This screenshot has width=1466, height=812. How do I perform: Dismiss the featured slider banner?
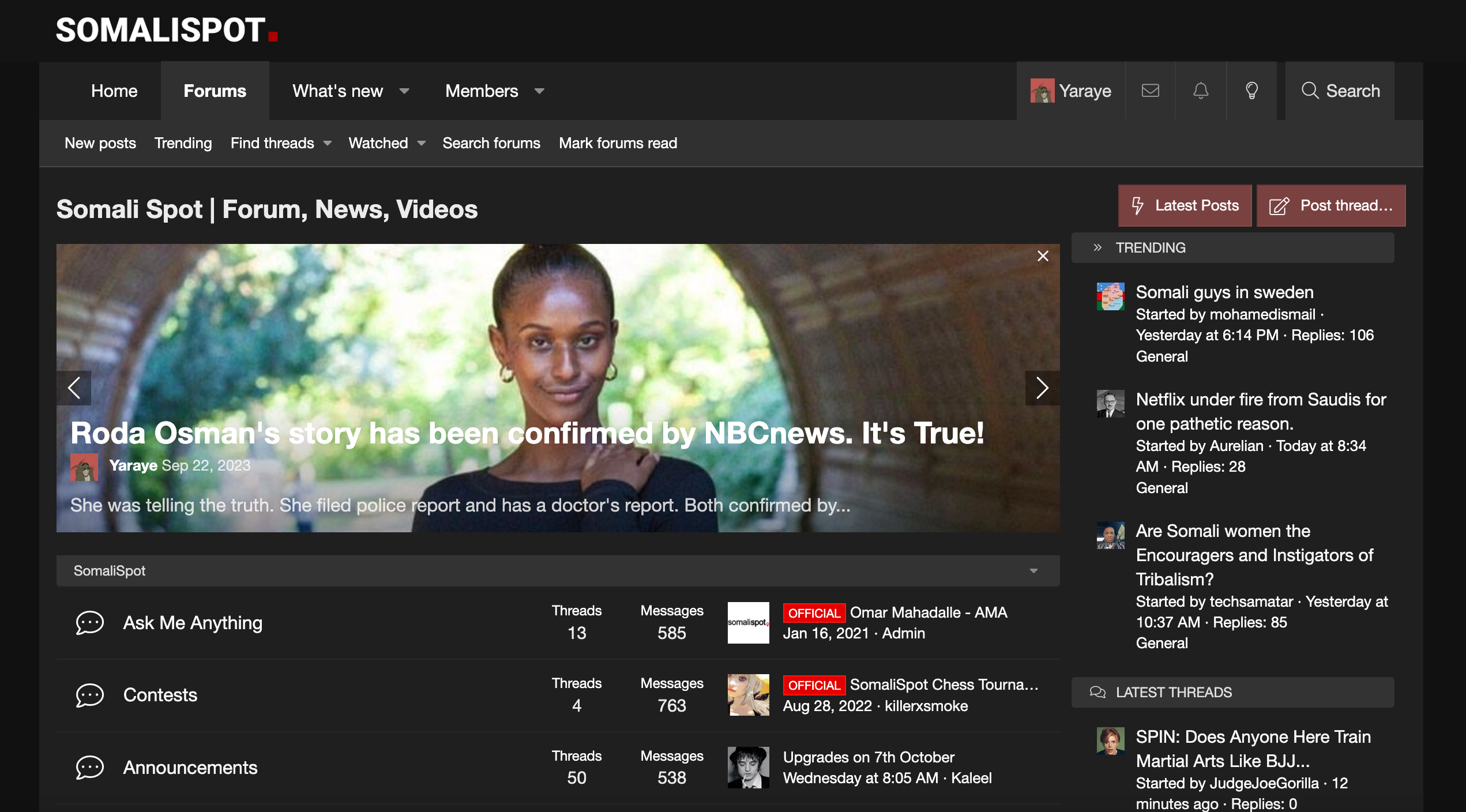pyautogui.click(x=1043, y=256)
